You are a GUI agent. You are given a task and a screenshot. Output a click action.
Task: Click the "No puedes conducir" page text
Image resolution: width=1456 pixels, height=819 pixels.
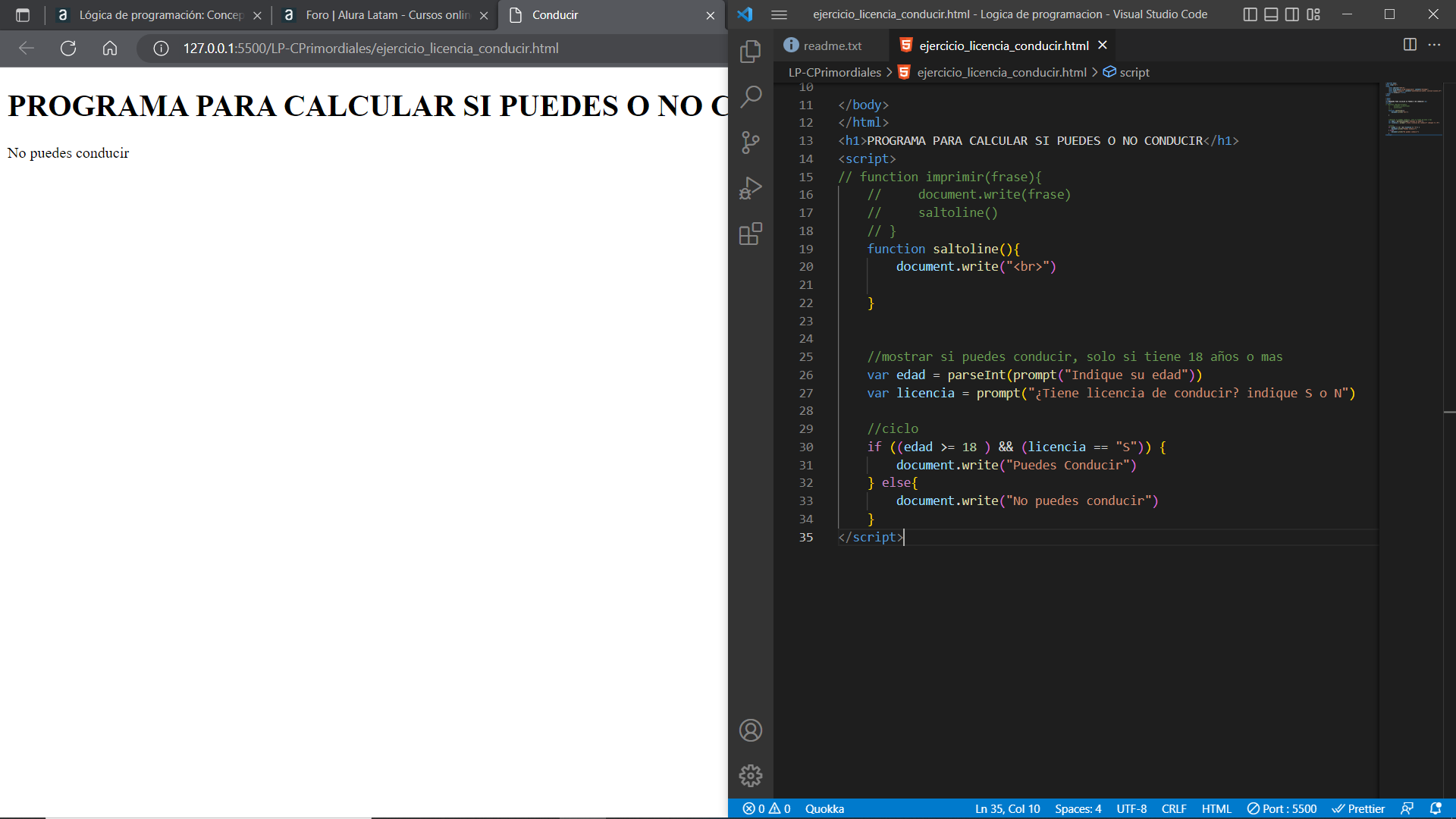68,153
